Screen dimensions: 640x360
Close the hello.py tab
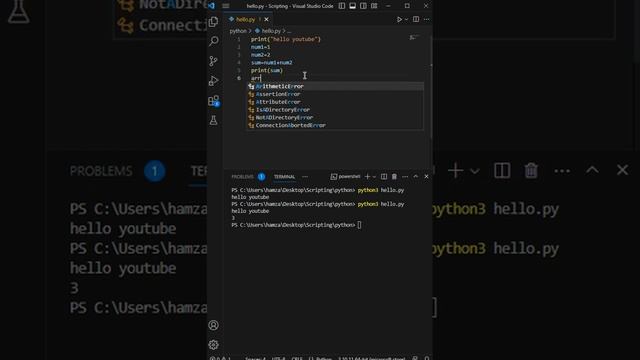click(267, 19)
